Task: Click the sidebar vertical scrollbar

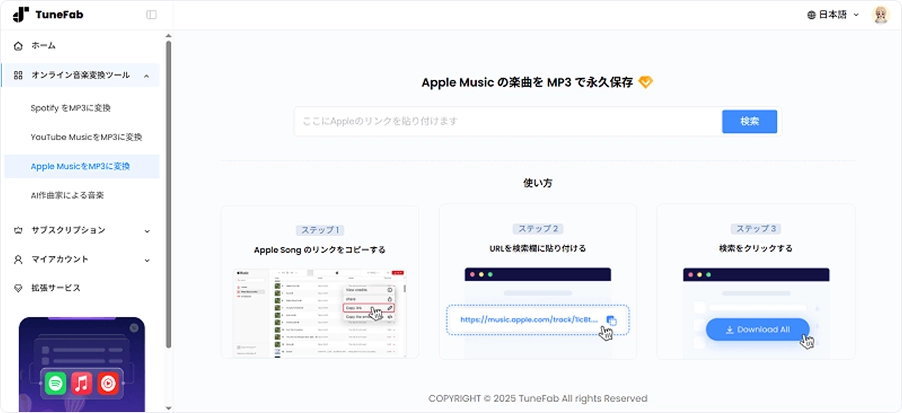Action: [x=169, y=193]
